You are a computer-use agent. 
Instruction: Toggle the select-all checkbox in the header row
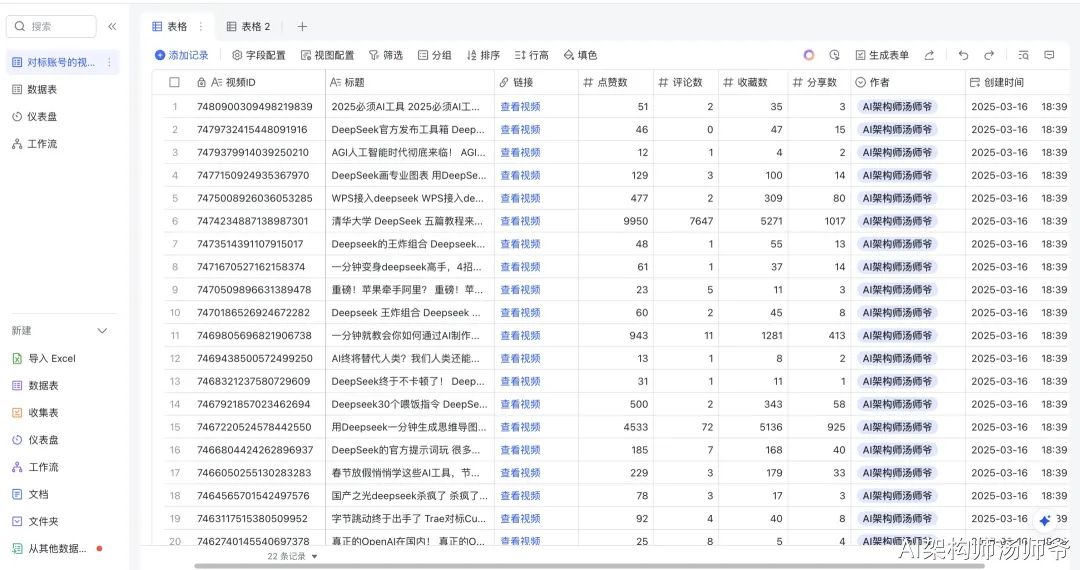pos(174,82)
